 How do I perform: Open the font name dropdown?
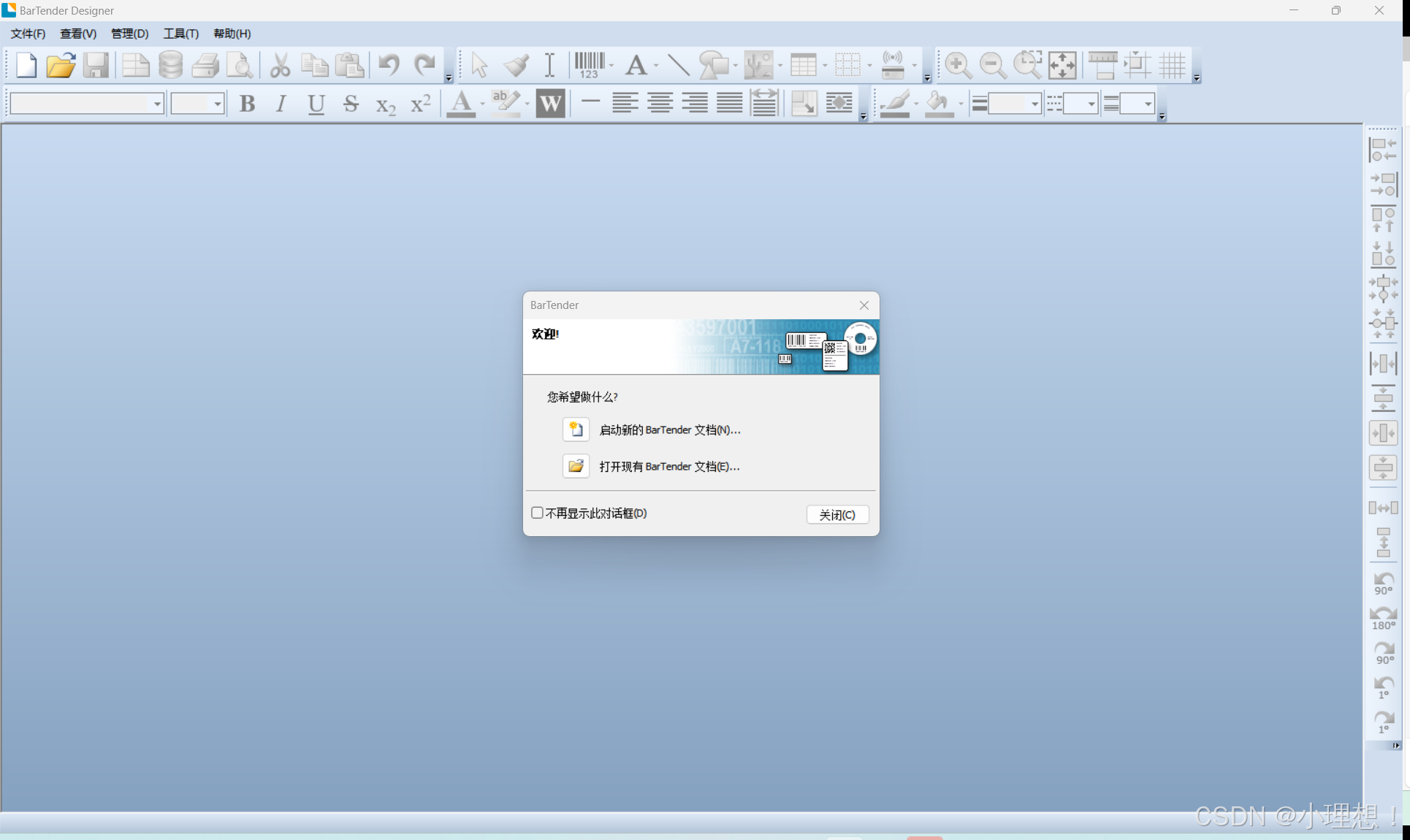[x=157, y=104]
